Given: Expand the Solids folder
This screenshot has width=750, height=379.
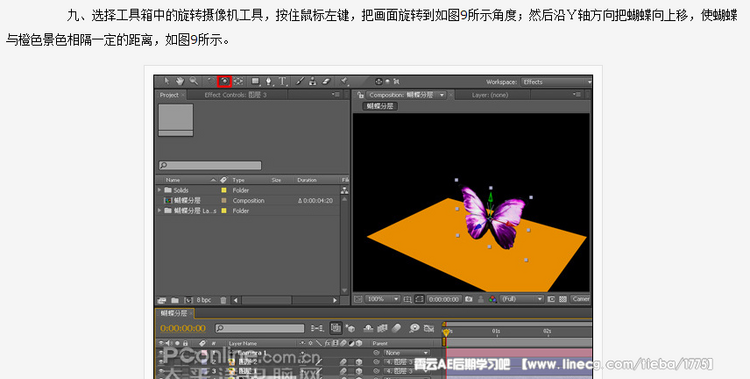Looking at the screenshot, I should point(159,190).
